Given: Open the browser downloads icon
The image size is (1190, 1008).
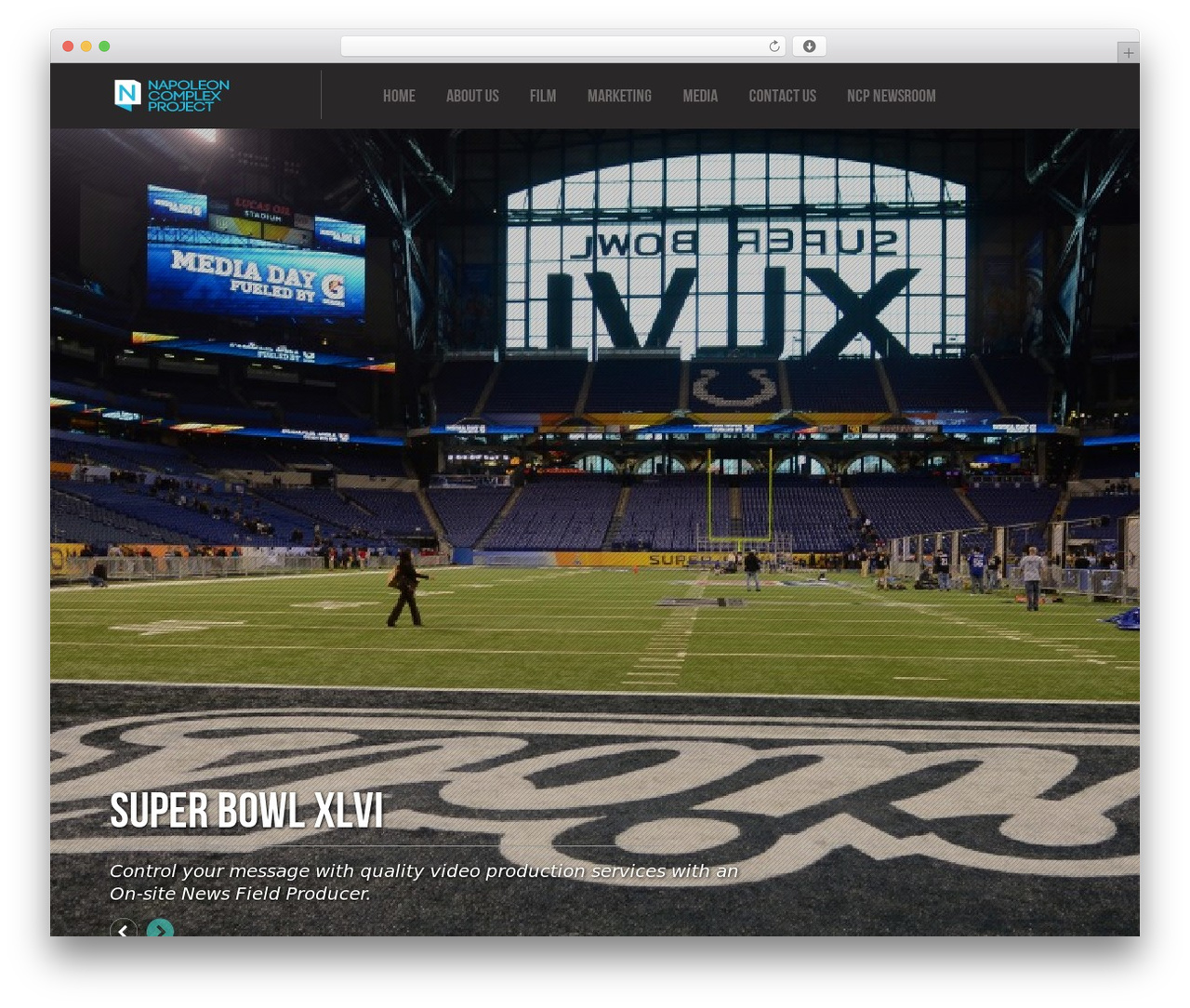Looking at the screenshot, I should (809, 46).
